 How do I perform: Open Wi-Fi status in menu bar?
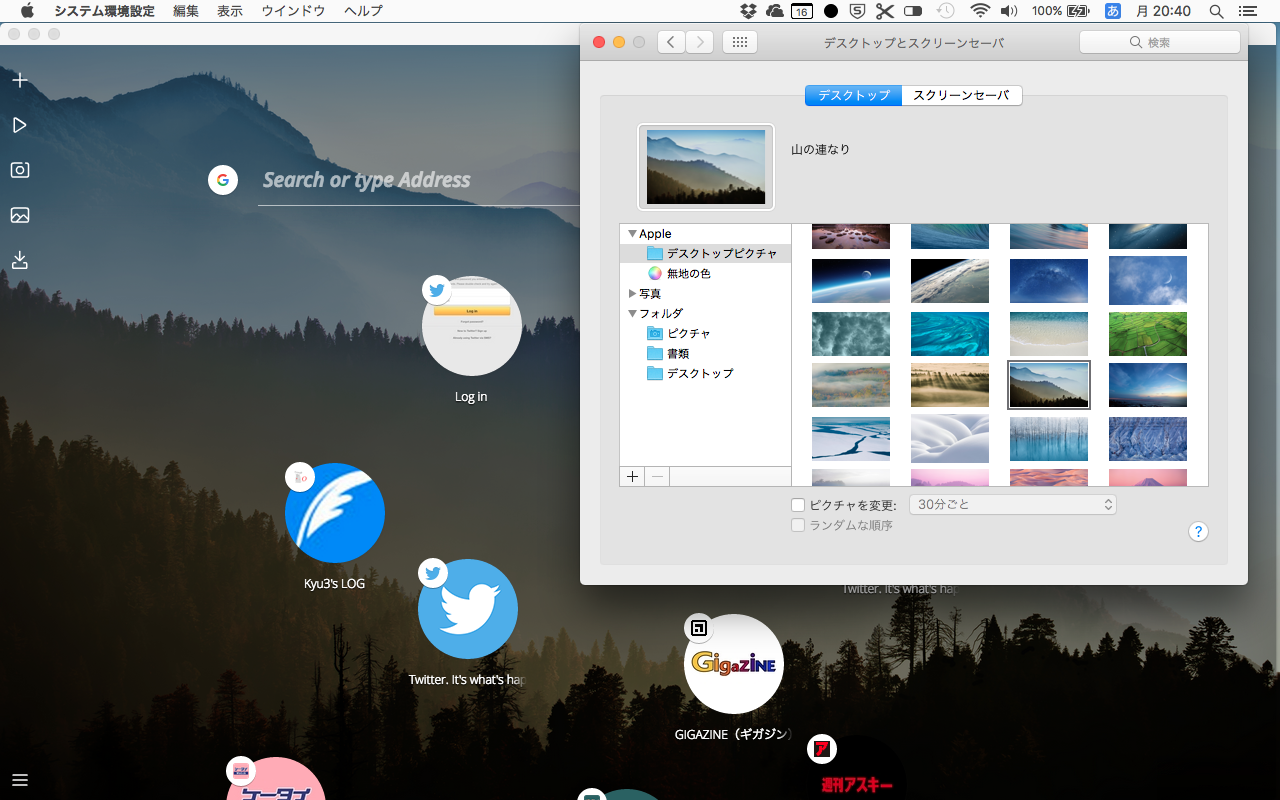[980, 11]
